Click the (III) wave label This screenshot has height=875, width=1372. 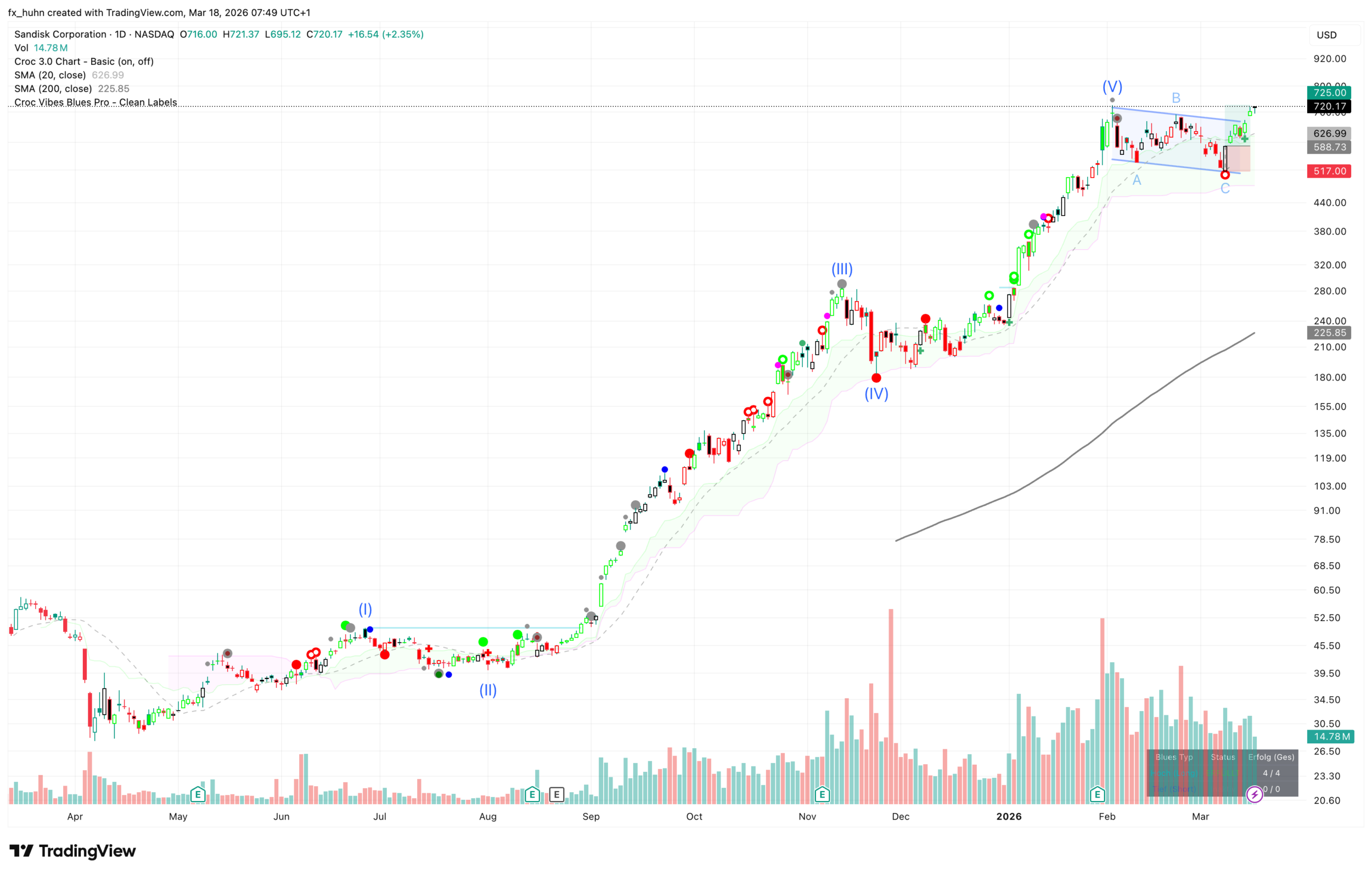click(841, 269)
